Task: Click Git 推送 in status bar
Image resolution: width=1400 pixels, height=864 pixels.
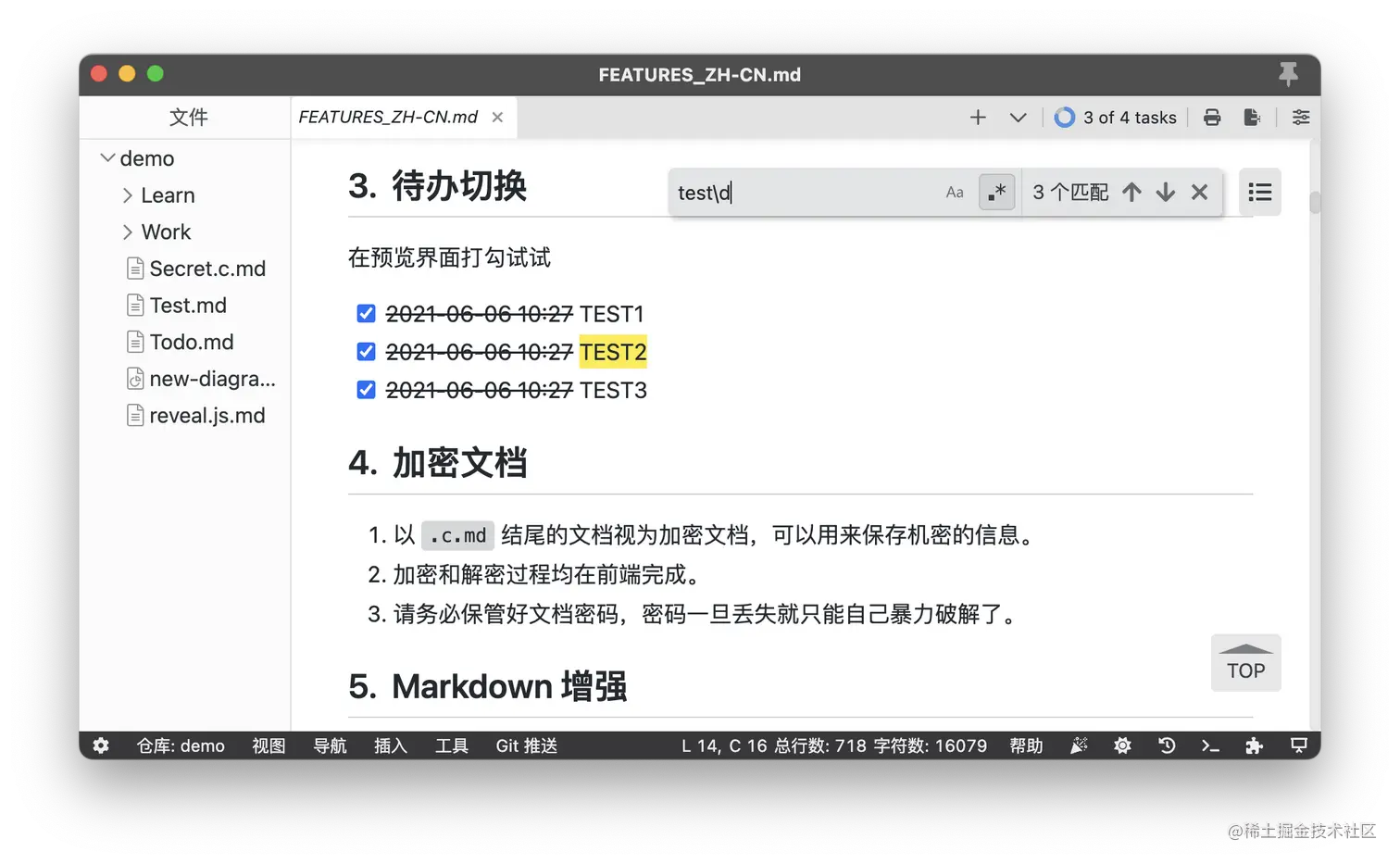Action: [526, 745]
